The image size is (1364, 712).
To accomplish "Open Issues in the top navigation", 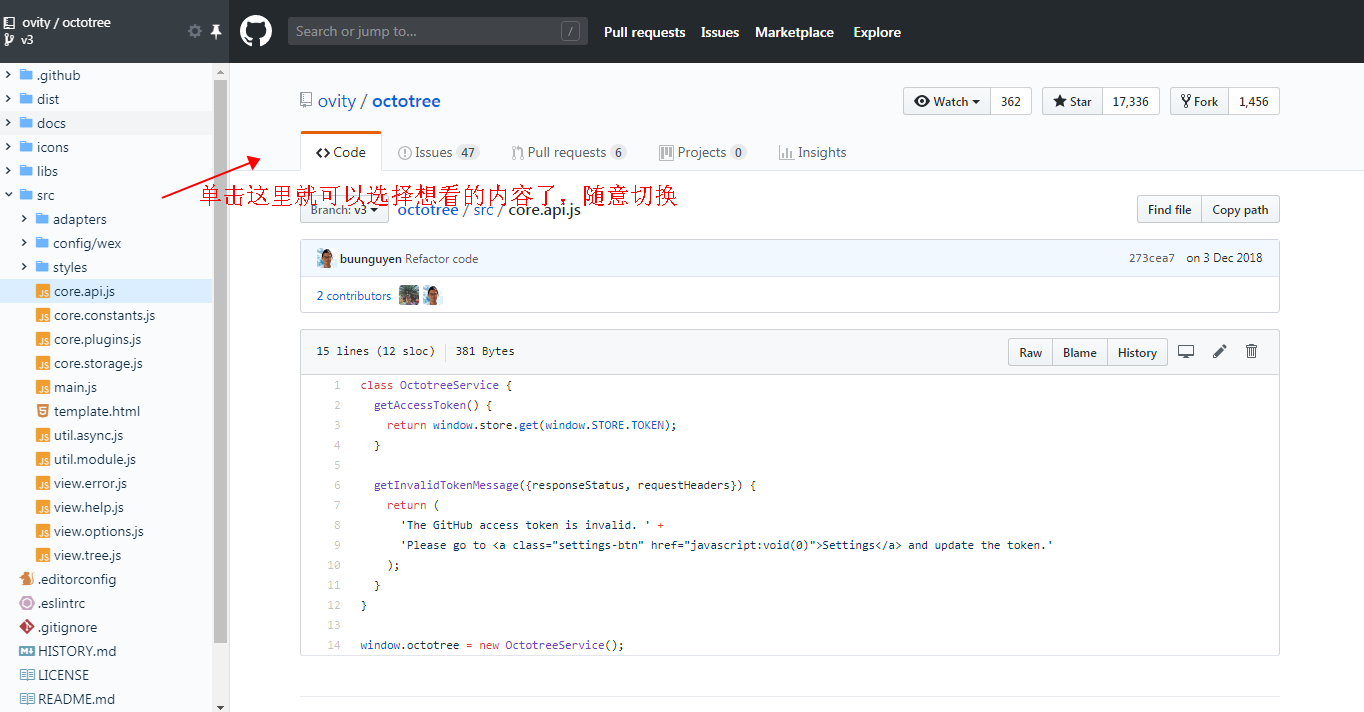I will click(x=720, y=32).
